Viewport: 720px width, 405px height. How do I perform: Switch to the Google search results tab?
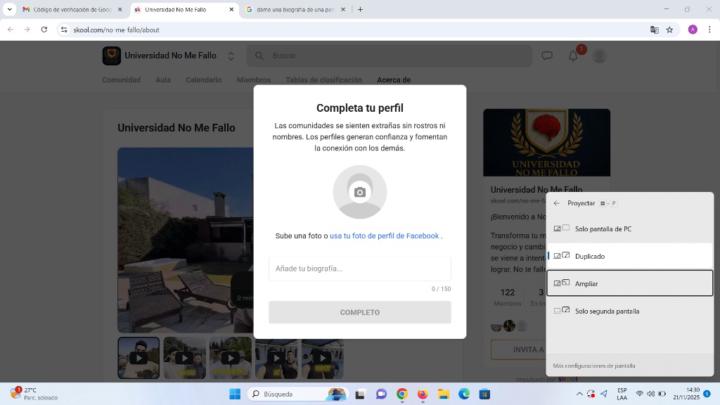pos(294,9)
